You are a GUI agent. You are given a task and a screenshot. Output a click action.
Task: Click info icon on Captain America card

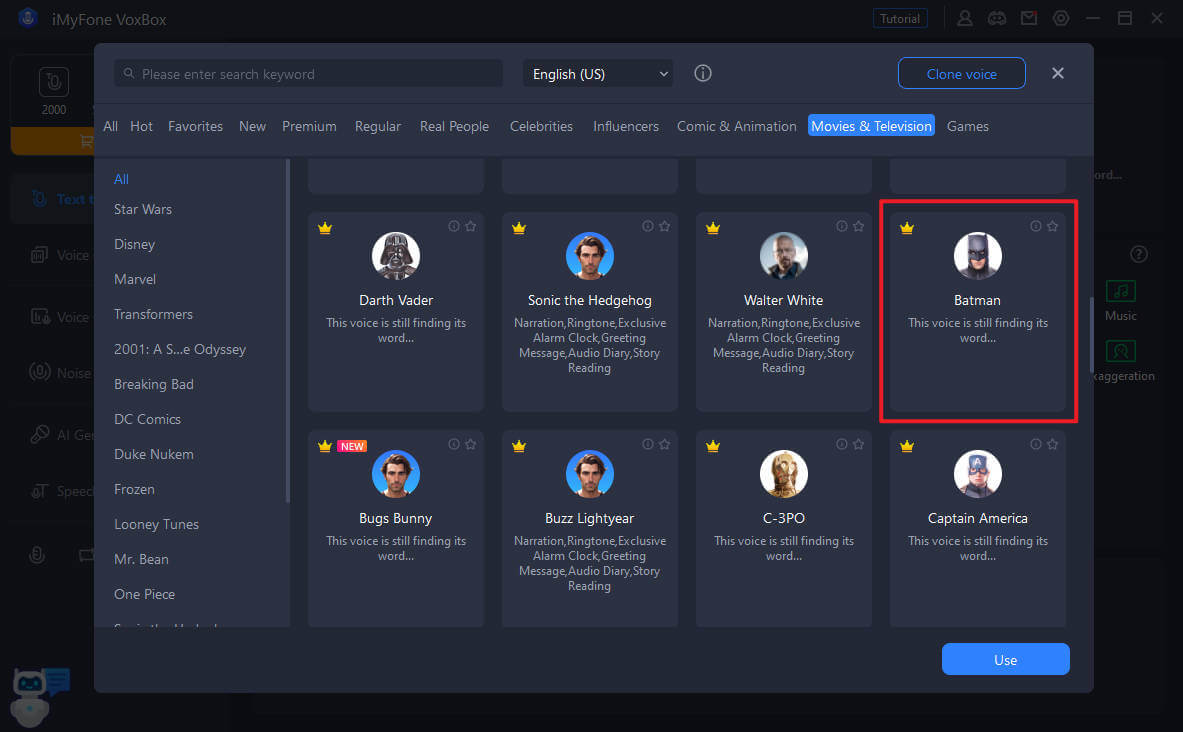[1035, 444]
